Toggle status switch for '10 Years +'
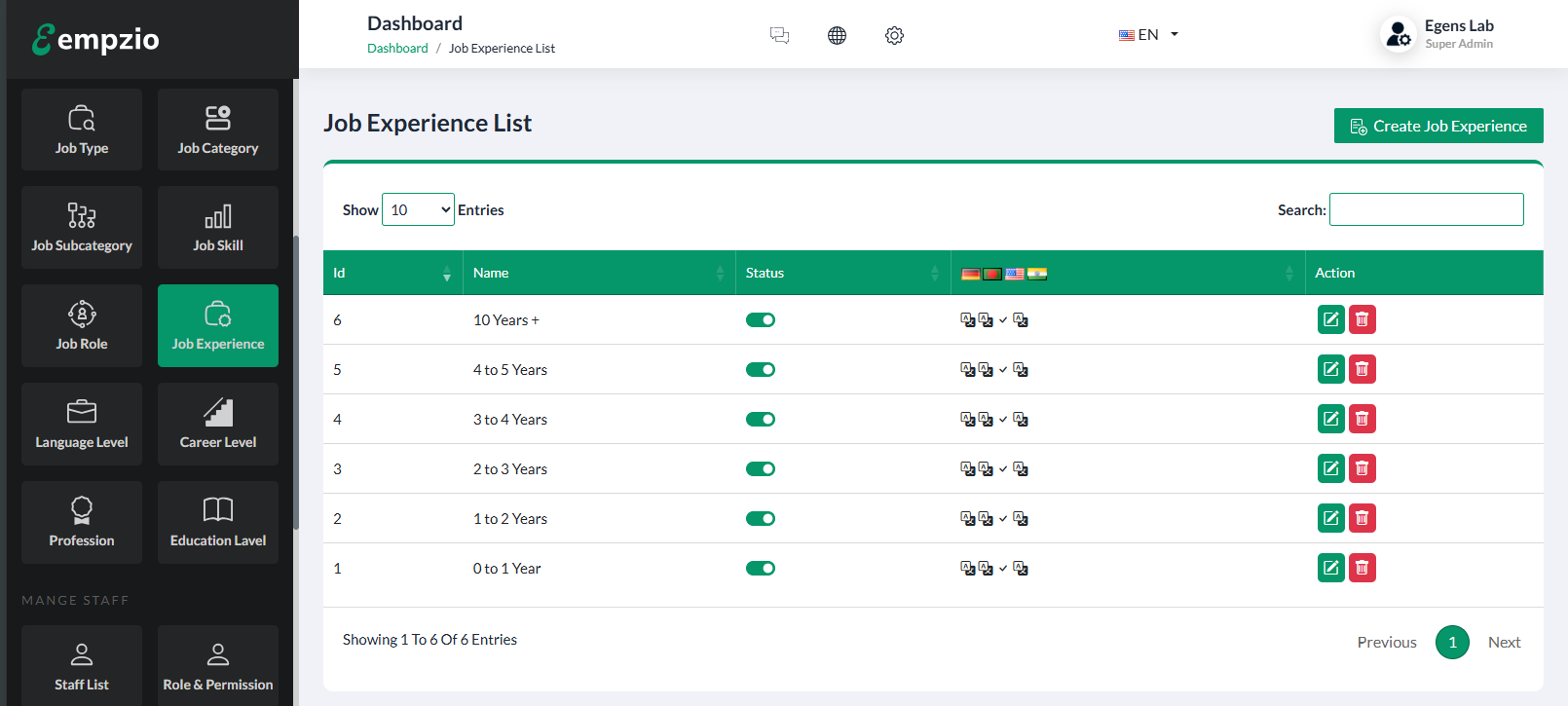The width and height of the screenshot is (1568, 706). click(x=760, y=320)
